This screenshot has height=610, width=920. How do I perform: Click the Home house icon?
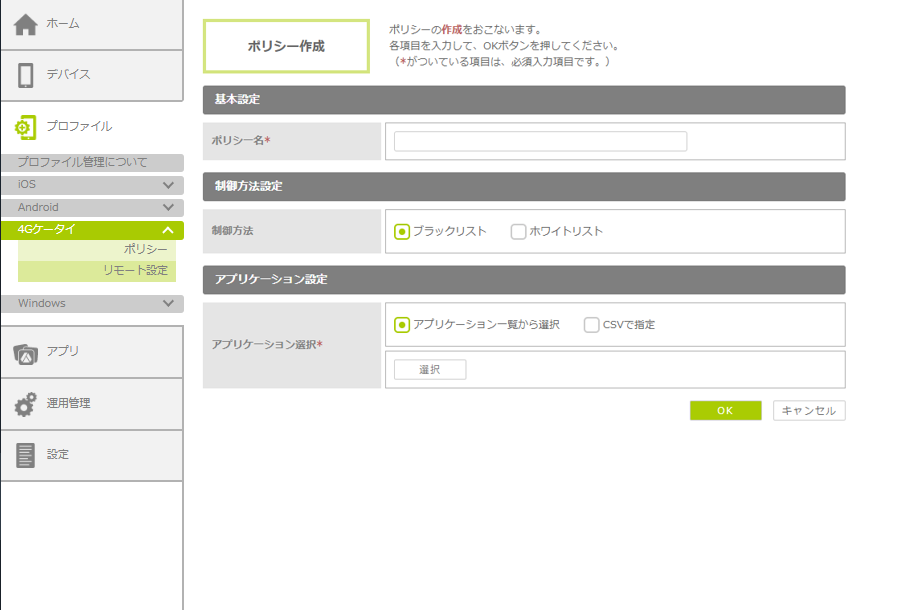click(26, 24)
